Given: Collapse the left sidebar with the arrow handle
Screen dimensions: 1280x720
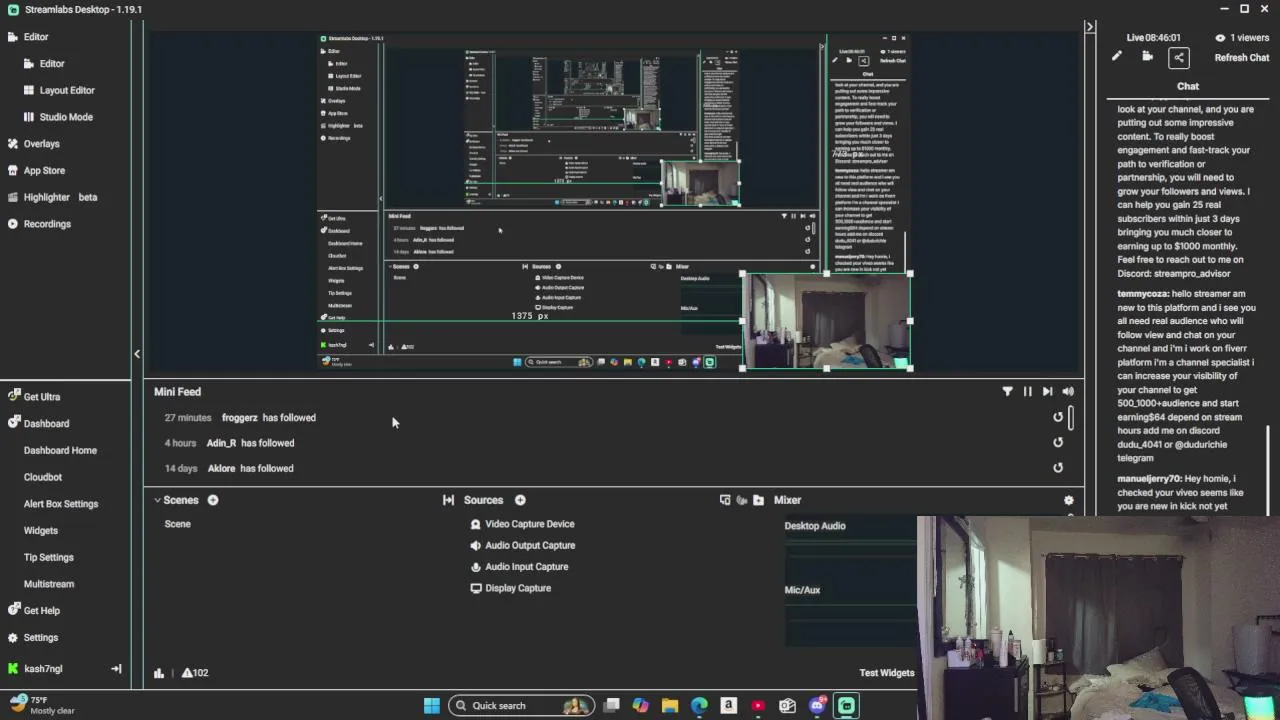Looking at the screenshot, I should point(137,354).
